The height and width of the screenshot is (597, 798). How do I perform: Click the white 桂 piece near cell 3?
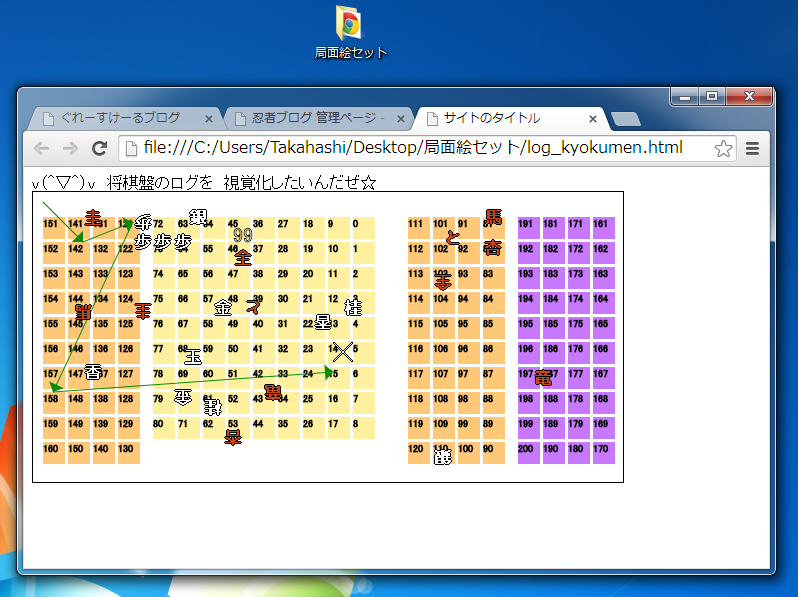pos(353,307)
